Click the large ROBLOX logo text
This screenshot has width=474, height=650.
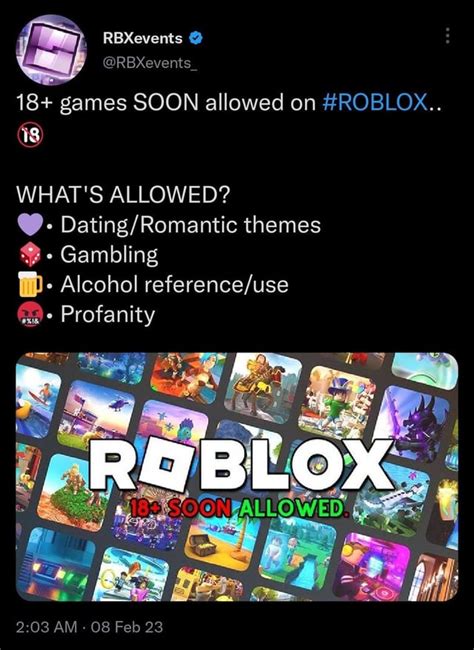242,465
